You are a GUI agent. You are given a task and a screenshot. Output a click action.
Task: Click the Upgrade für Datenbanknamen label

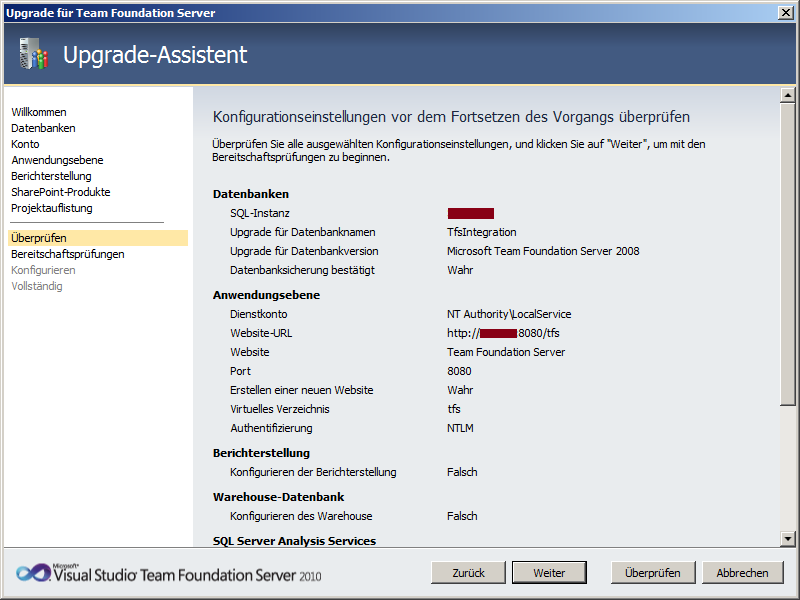303,232
